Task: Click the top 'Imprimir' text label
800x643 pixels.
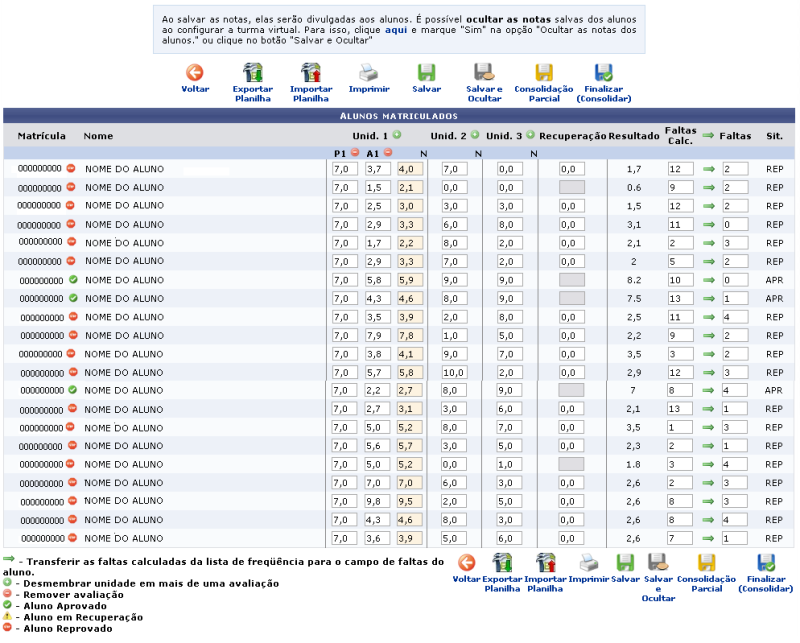Action: pos(369,89)
